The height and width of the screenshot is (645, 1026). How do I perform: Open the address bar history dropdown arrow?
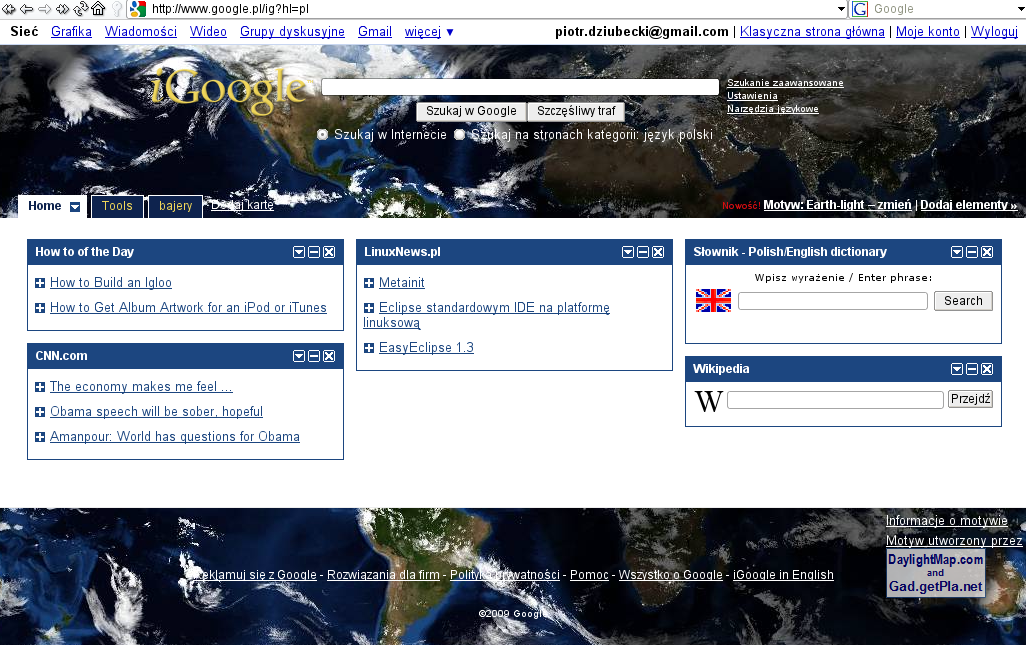pos(841,9)
